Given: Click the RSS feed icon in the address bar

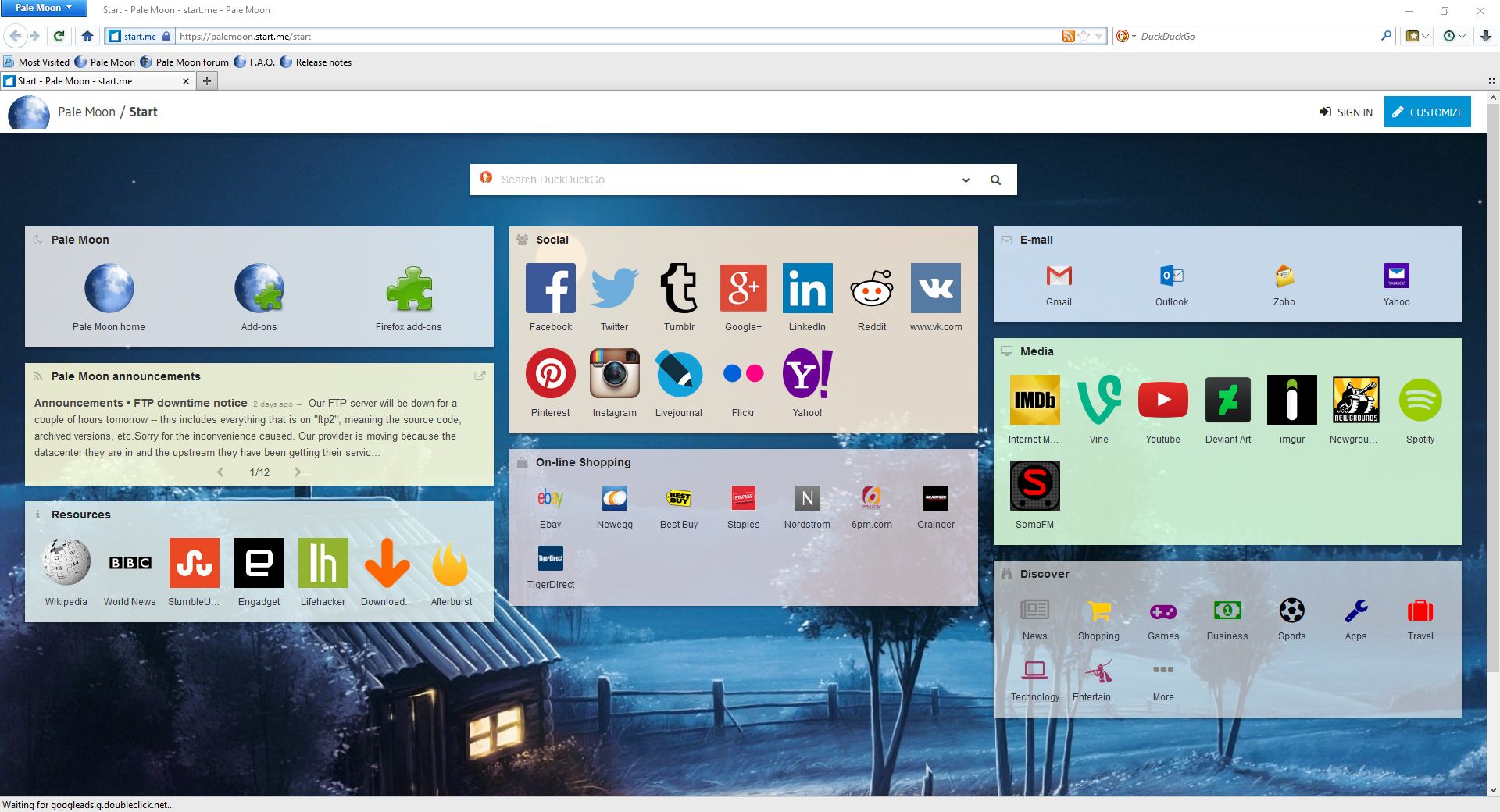Looking at the screenshot, I should click(1069, 36).
